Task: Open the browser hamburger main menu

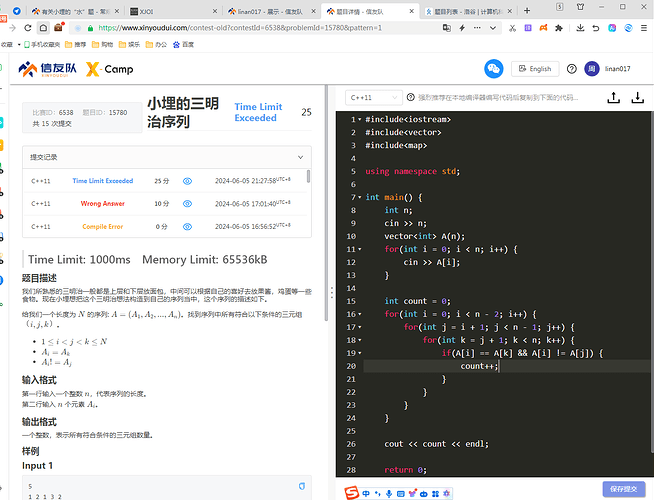Action: point(644,28)
